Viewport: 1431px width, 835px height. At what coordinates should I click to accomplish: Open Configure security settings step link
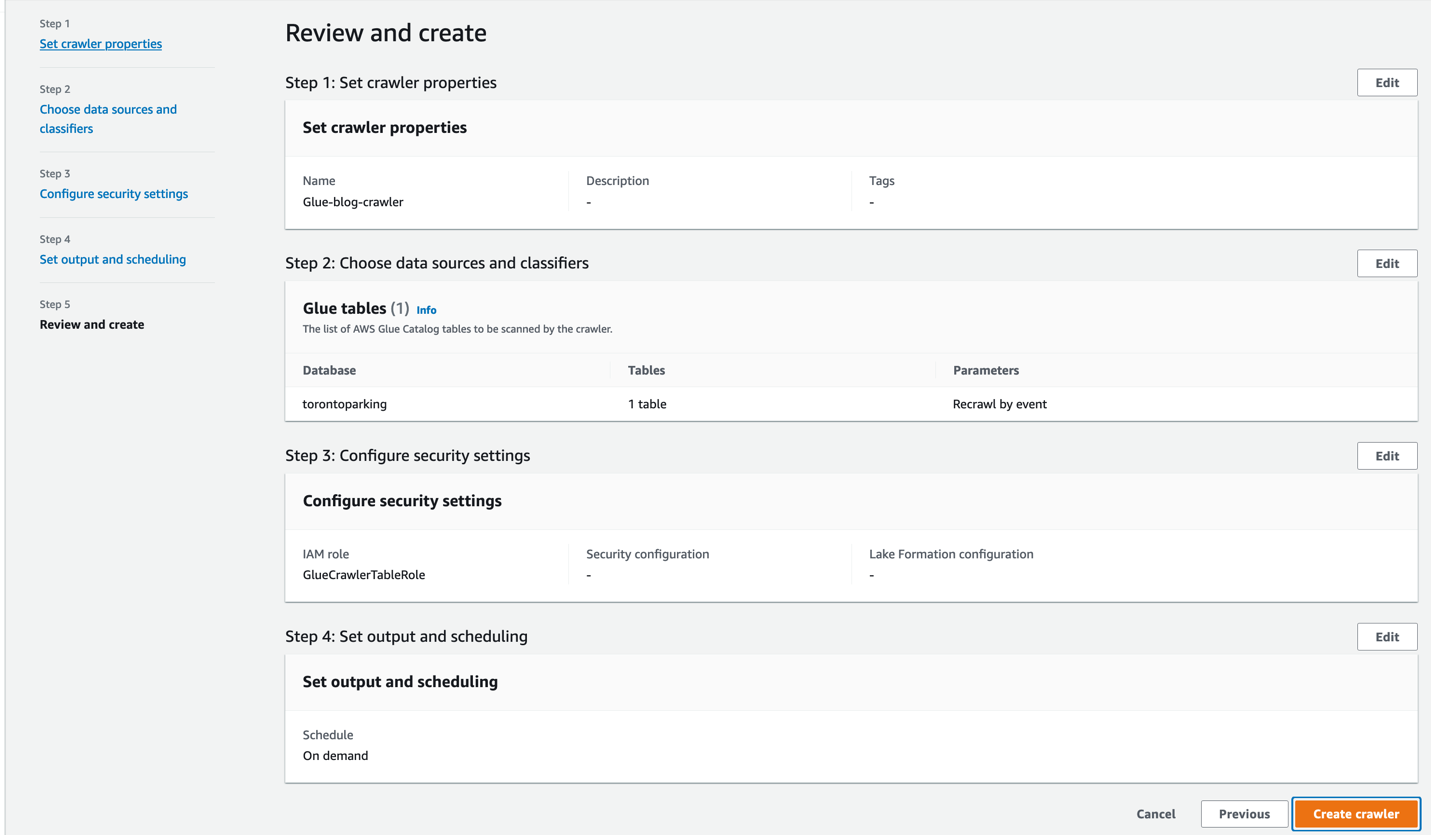(x=113, y=194)
